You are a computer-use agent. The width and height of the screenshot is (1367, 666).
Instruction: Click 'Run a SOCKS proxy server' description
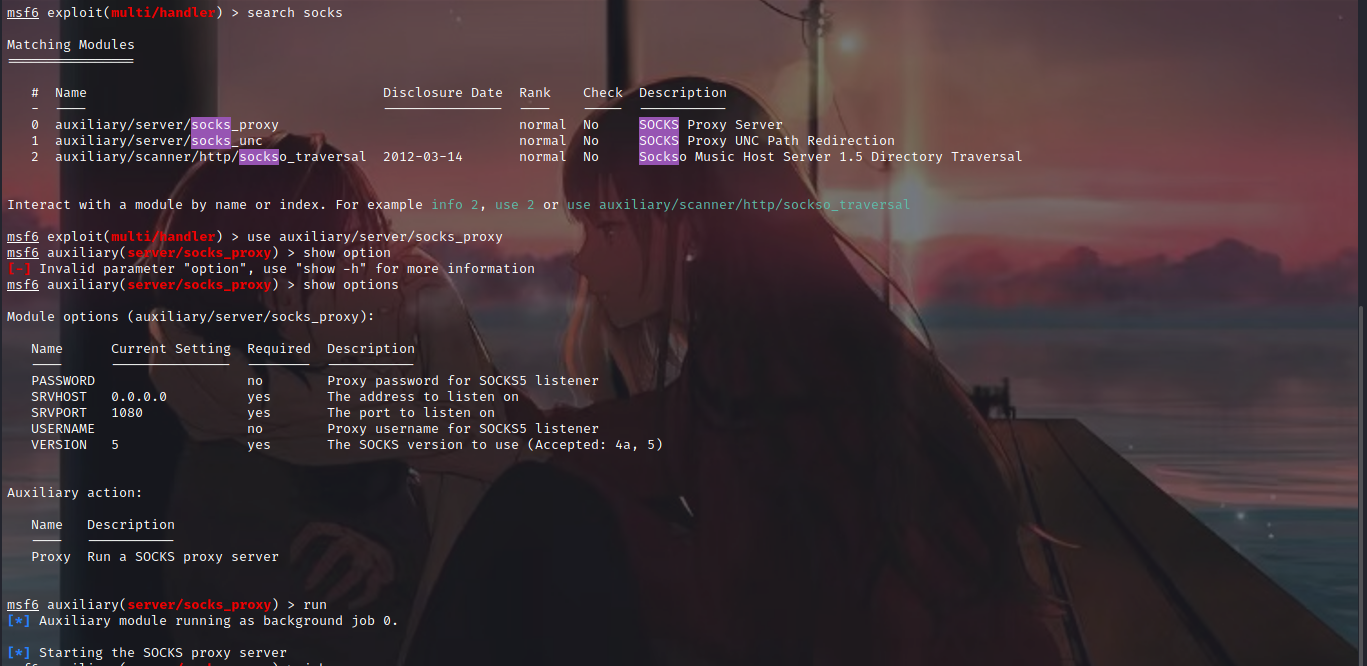pyautogui.click(x=183, y=557)
